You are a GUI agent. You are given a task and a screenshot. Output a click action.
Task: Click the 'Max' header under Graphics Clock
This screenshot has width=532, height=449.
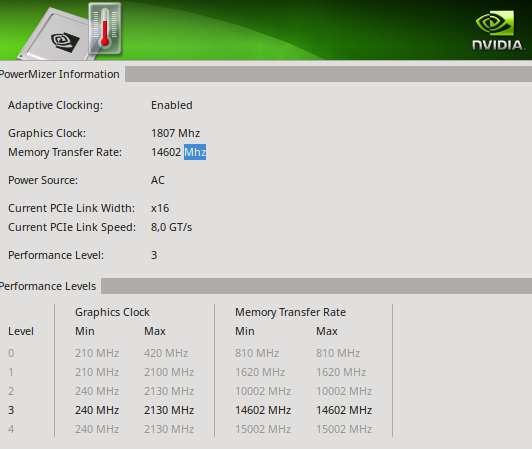[155, 331]
